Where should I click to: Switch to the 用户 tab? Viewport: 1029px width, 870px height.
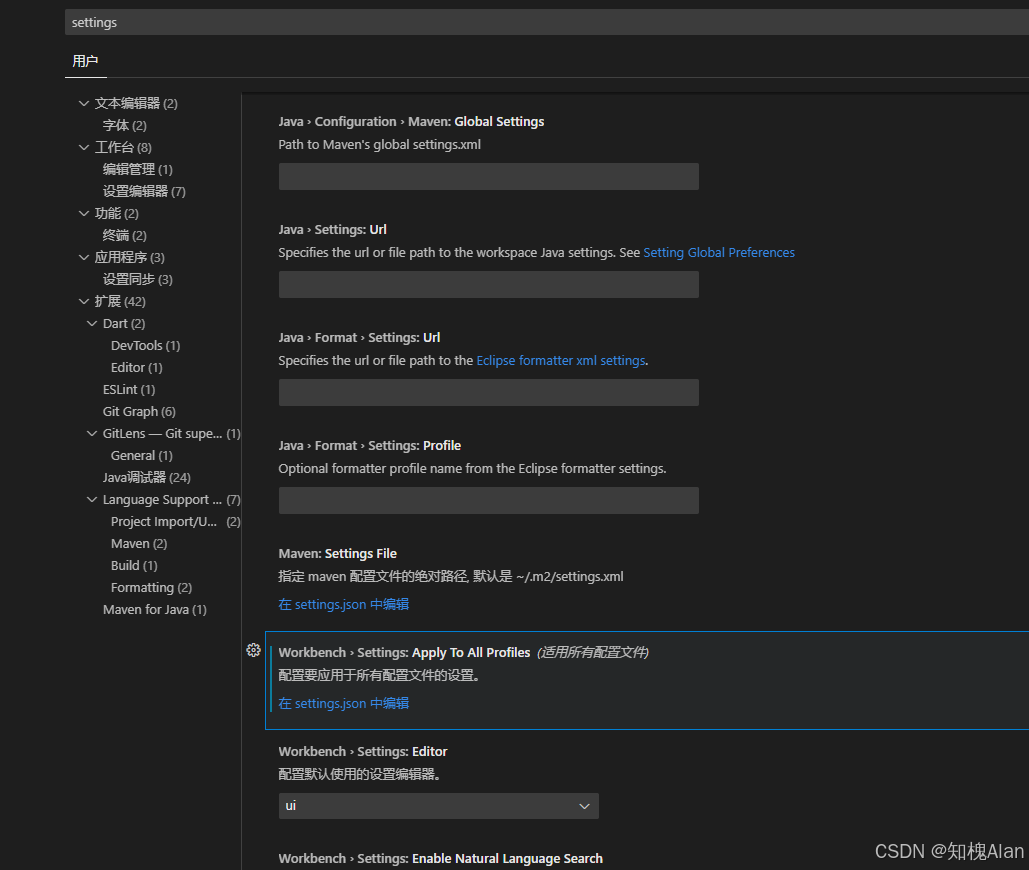86,60
